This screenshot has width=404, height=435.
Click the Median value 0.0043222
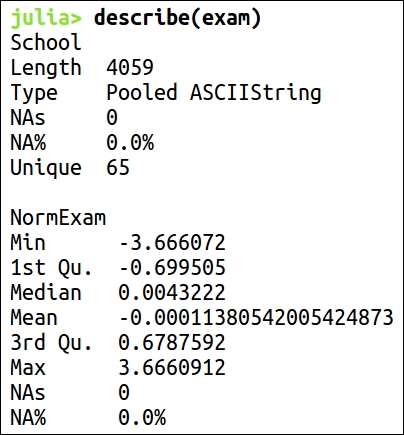(x=172, y=292)
